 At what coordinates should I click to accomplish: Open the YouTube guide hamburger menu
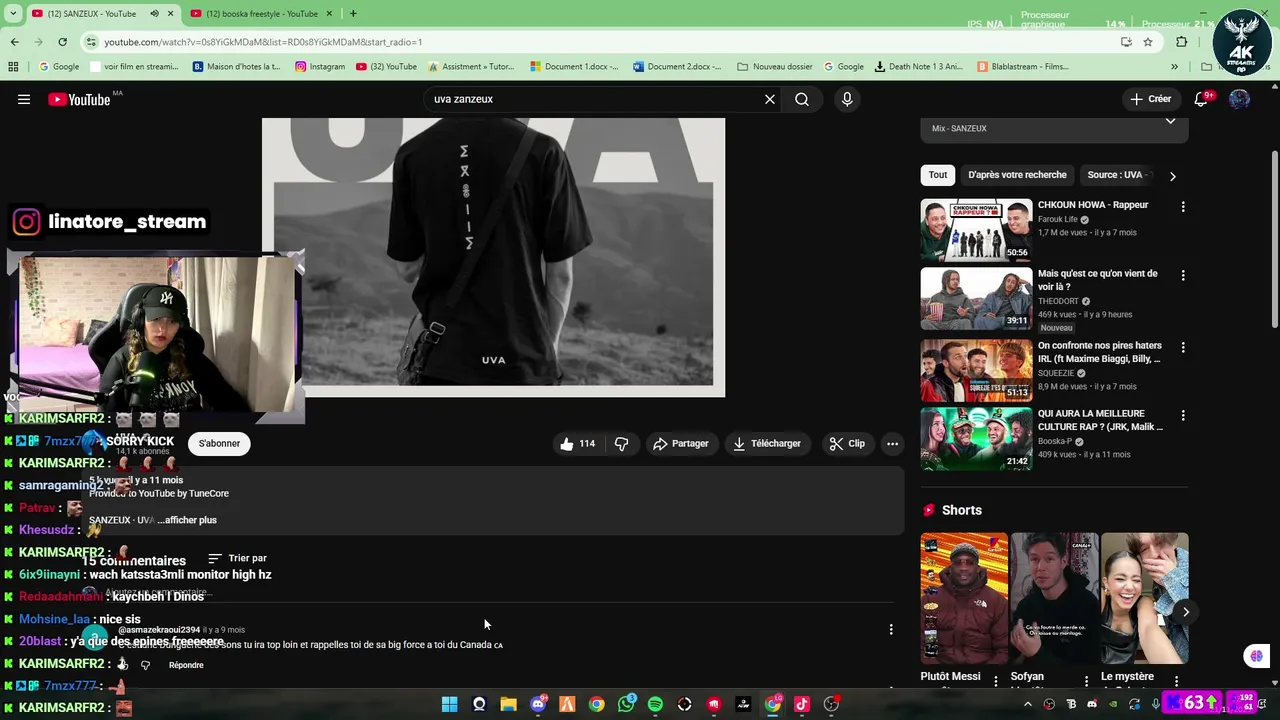coord(24,99)
